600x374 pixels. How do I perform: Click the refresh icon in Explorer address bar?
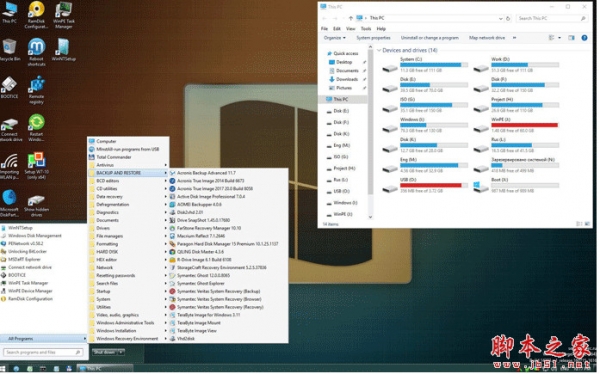[509, 18]
